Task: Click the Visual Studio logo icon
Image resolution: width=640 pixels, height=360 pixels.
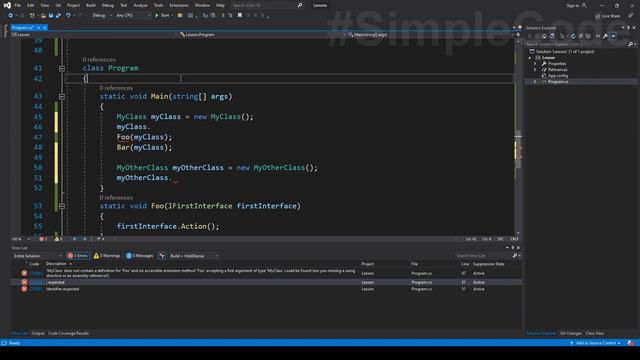Action: click(x=7, y=5)
